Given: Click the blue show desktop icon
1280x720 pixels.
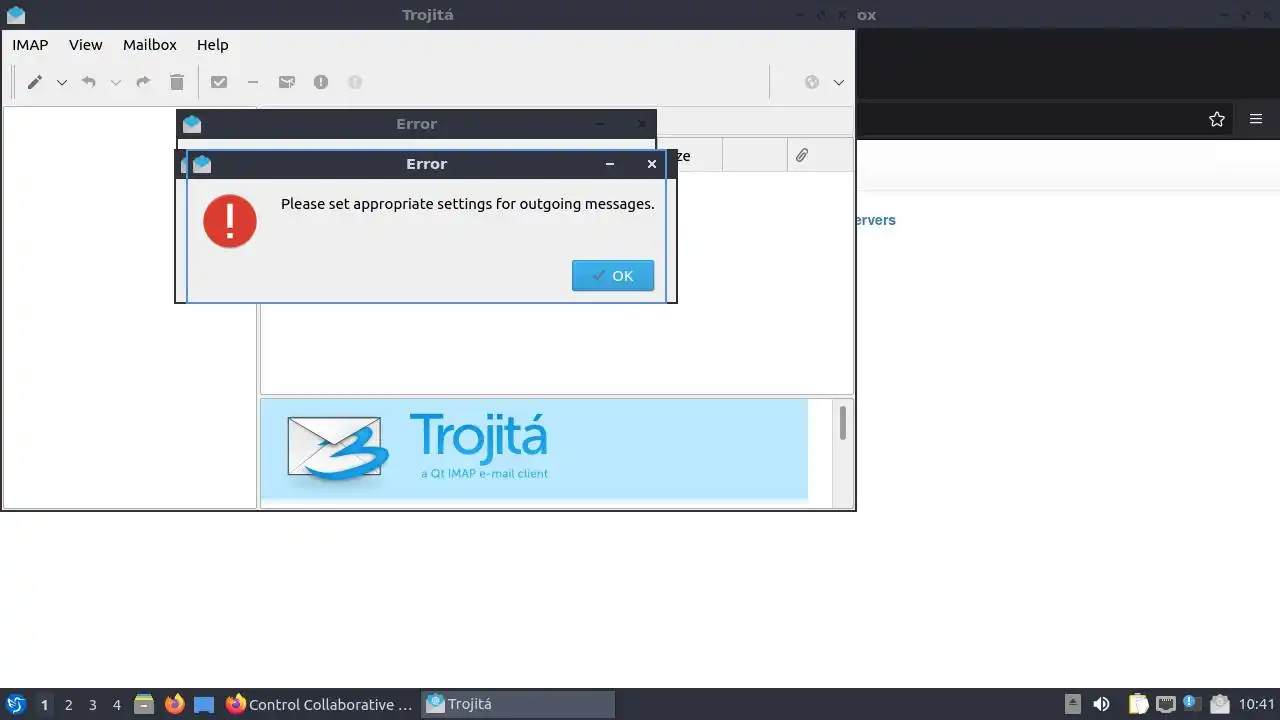Looking at the screenshot, I should point(204,704).
